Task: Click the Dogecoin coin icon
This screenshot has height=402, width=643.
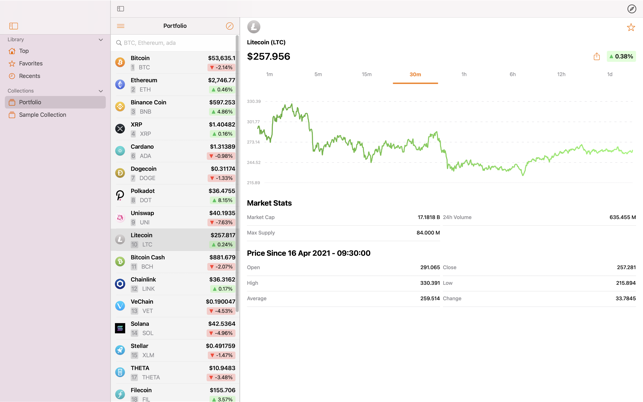Action: (120, 173)
